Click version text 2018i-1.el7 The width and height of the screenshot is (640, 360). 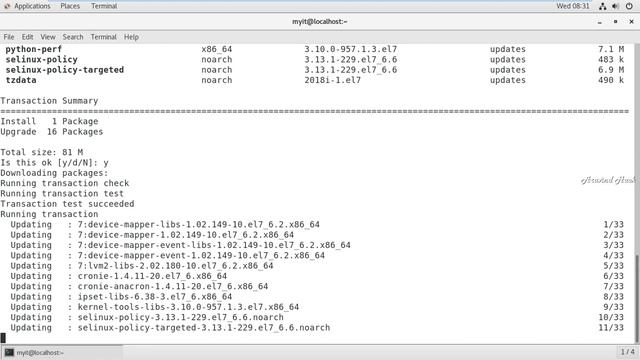pos(333,80)
